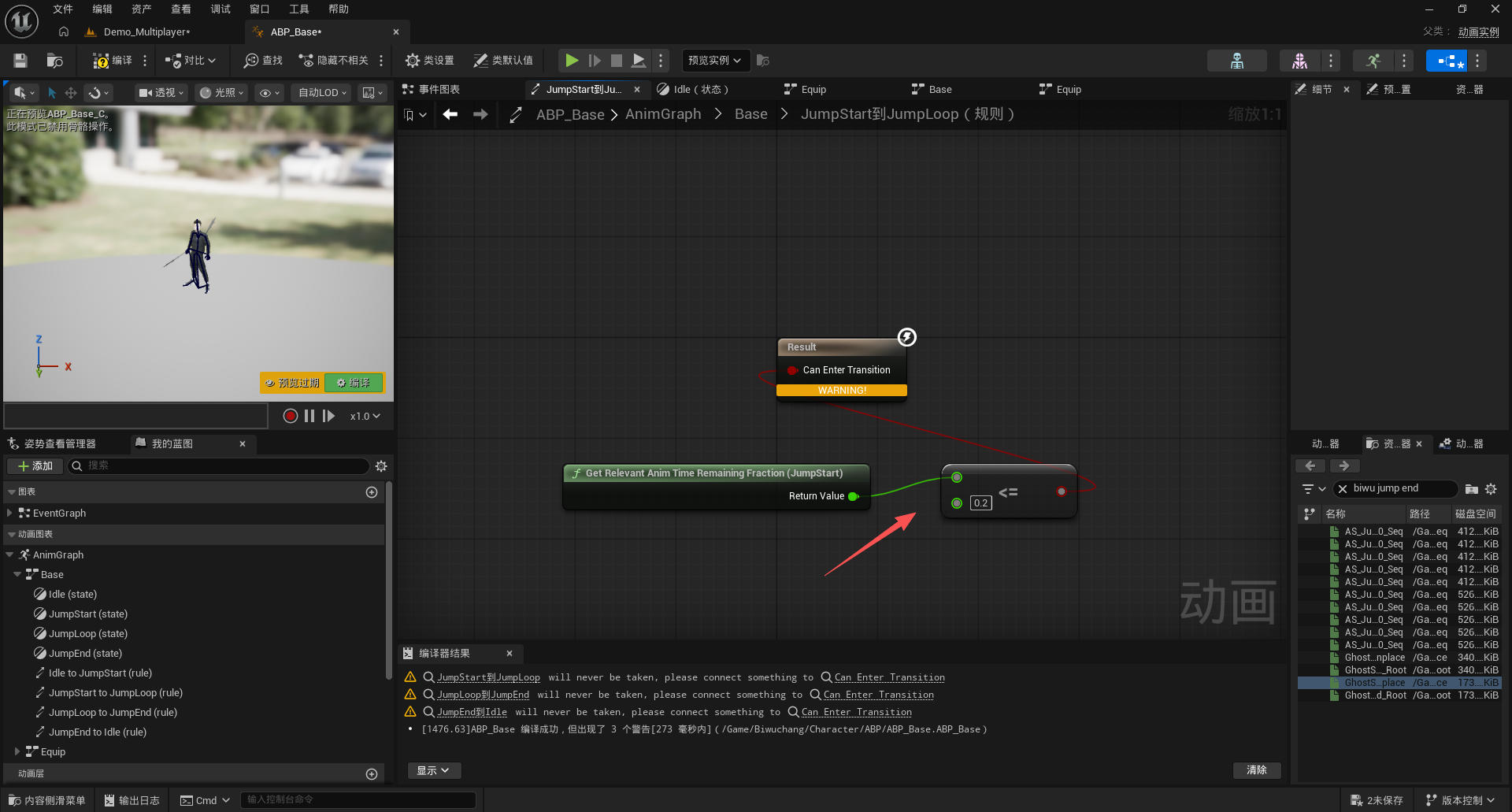Open My Blueprint settings gear

point(381,466)
